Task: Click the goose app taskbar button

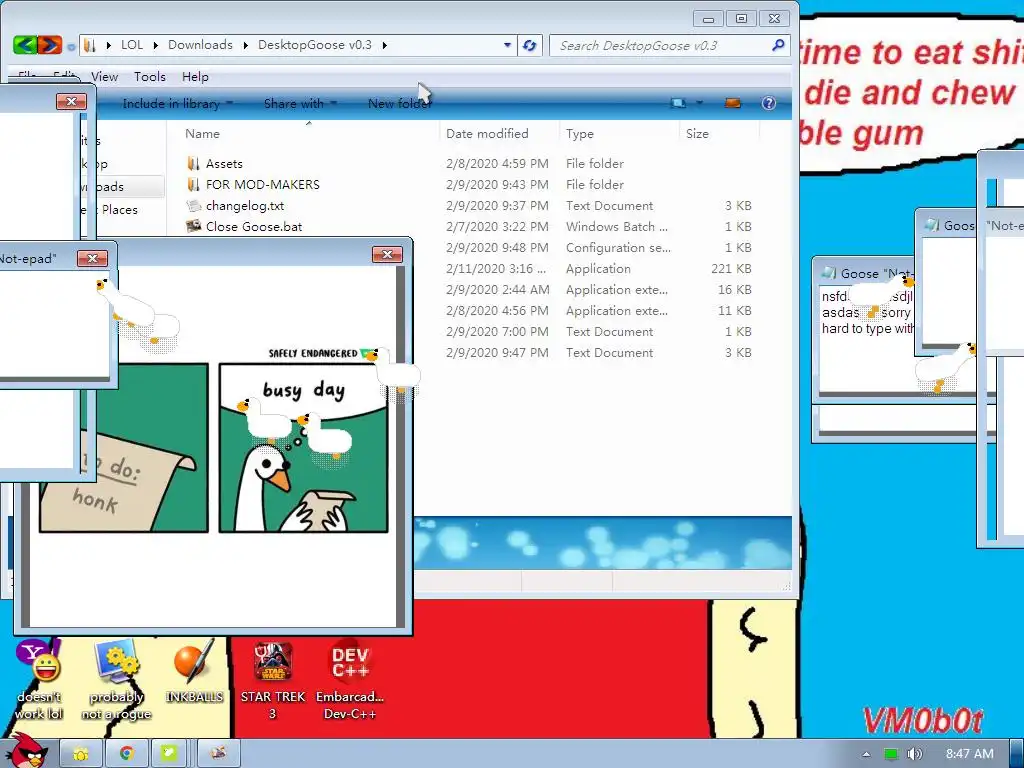Action: [218, 754]
